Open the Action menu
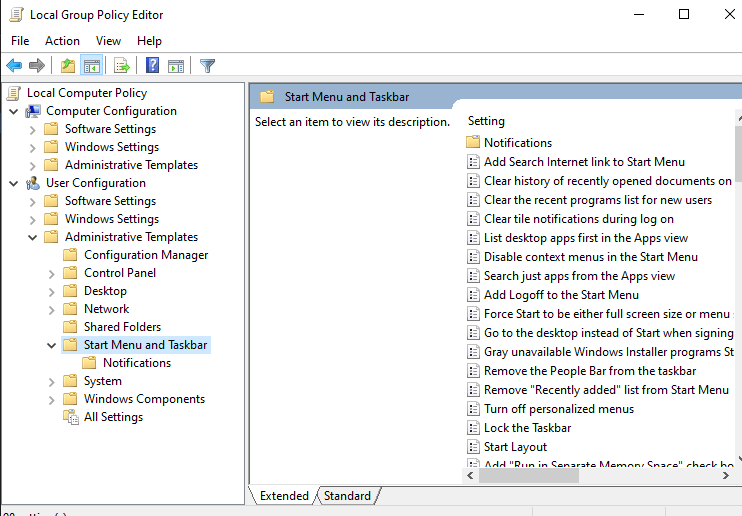 coord(62,41)
